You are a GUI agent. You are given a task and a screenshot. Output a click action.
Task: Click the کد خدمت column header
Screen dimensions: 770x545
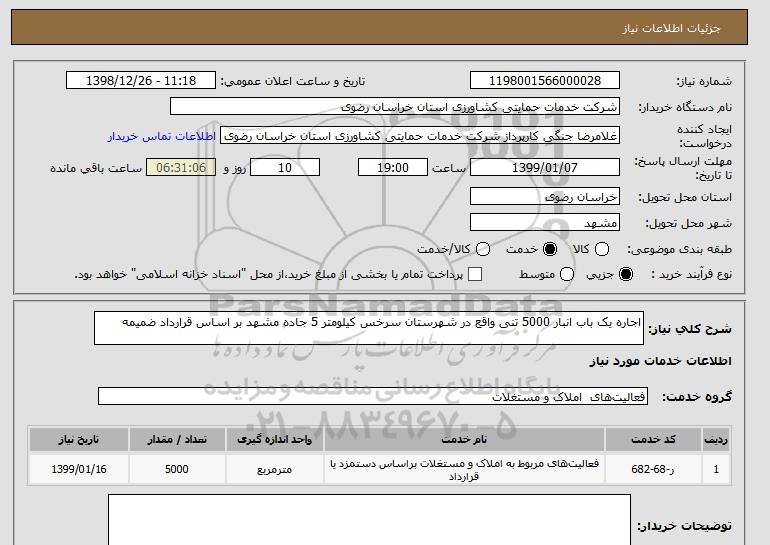coord(653,439)
